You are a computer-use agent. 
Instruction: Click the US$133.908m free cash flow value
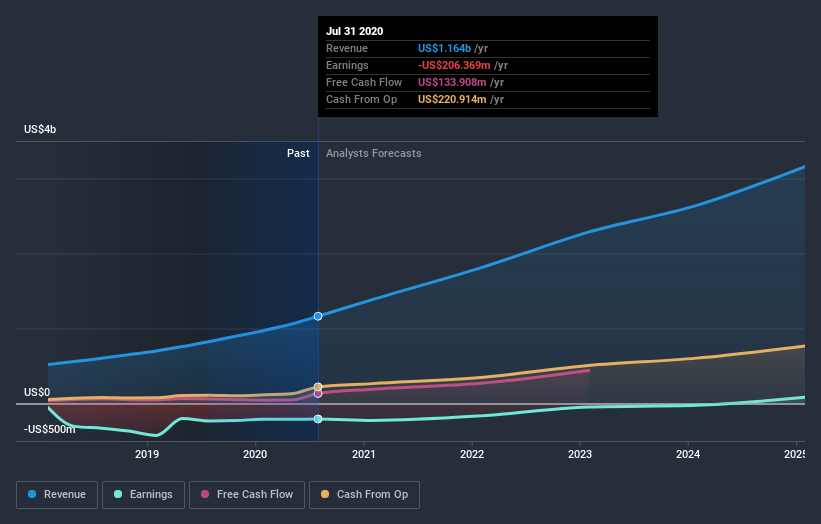point(452,82)
